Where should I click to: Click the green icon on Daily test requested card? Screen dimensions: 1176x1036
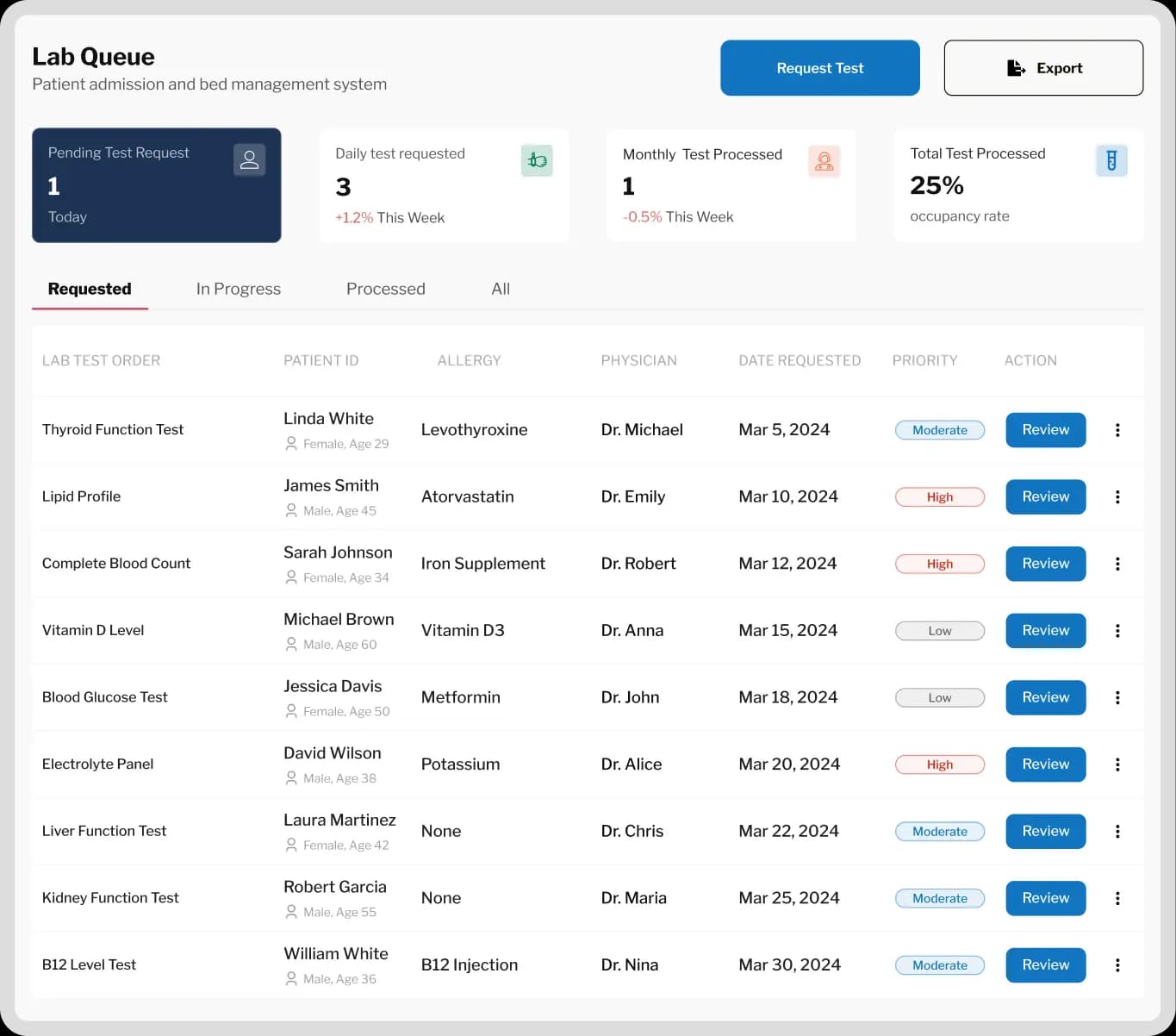[x=537, y=160]
